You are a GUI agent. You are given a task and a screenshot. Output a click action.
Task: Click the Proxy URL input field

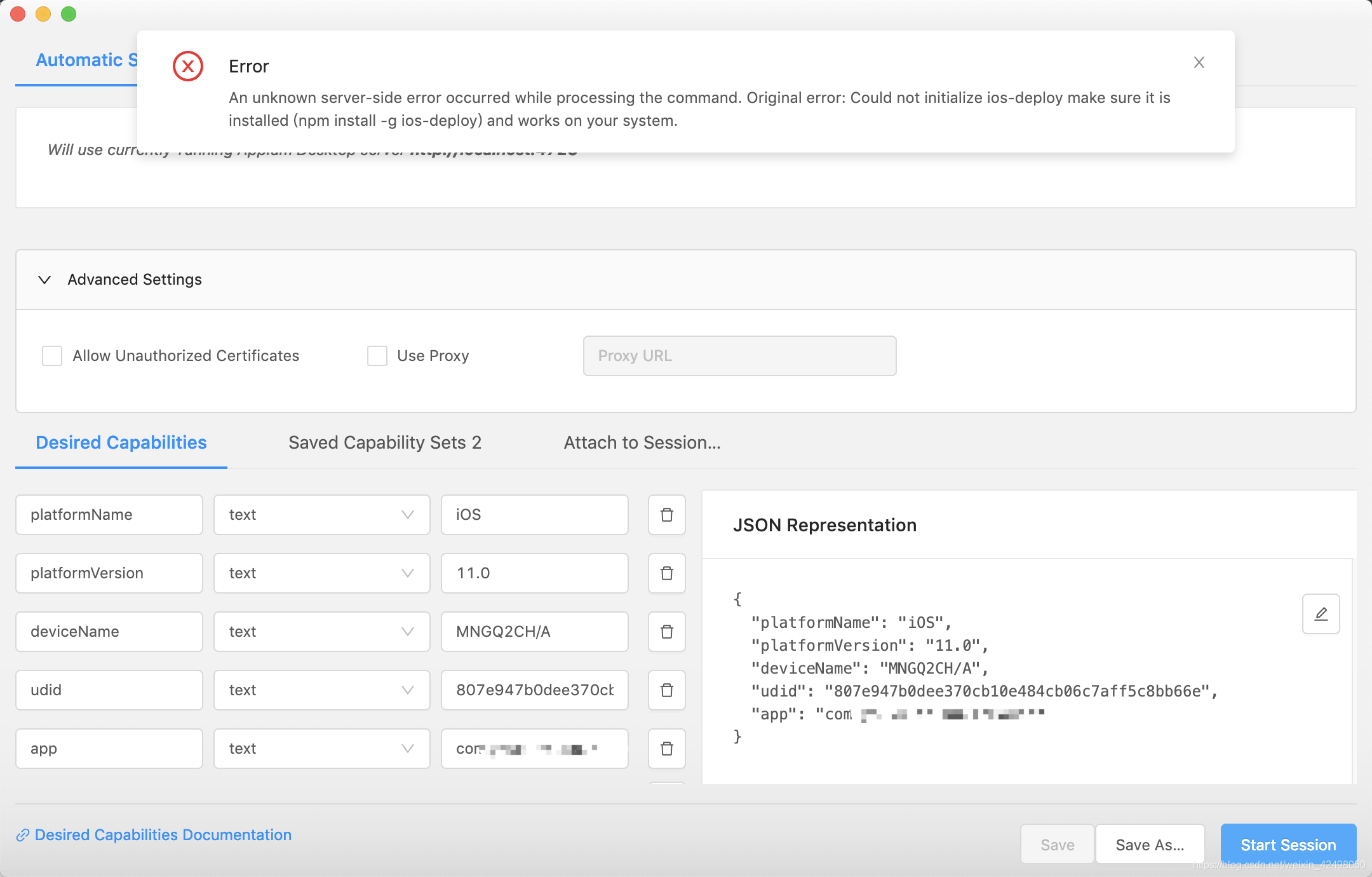[739, 356]
